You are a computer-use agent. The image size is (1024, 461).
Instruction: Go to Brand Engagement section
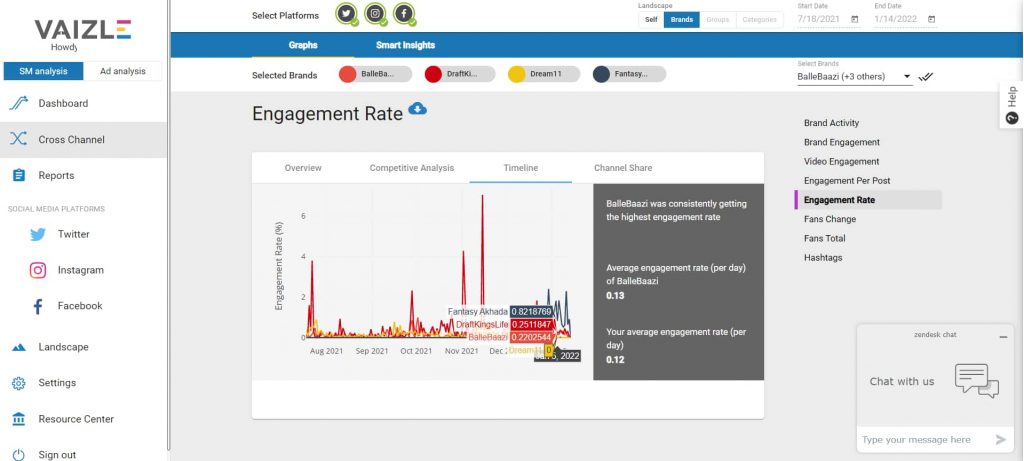[x=842, y=142]
